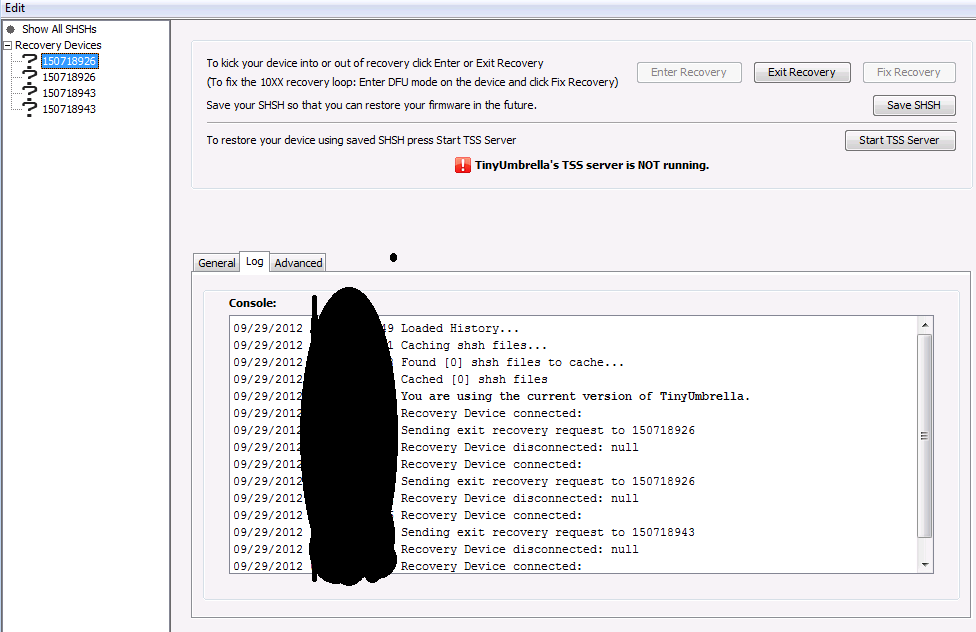Click the Found [0] shsh files log line
Screen dimensions: 976x632
512,362
